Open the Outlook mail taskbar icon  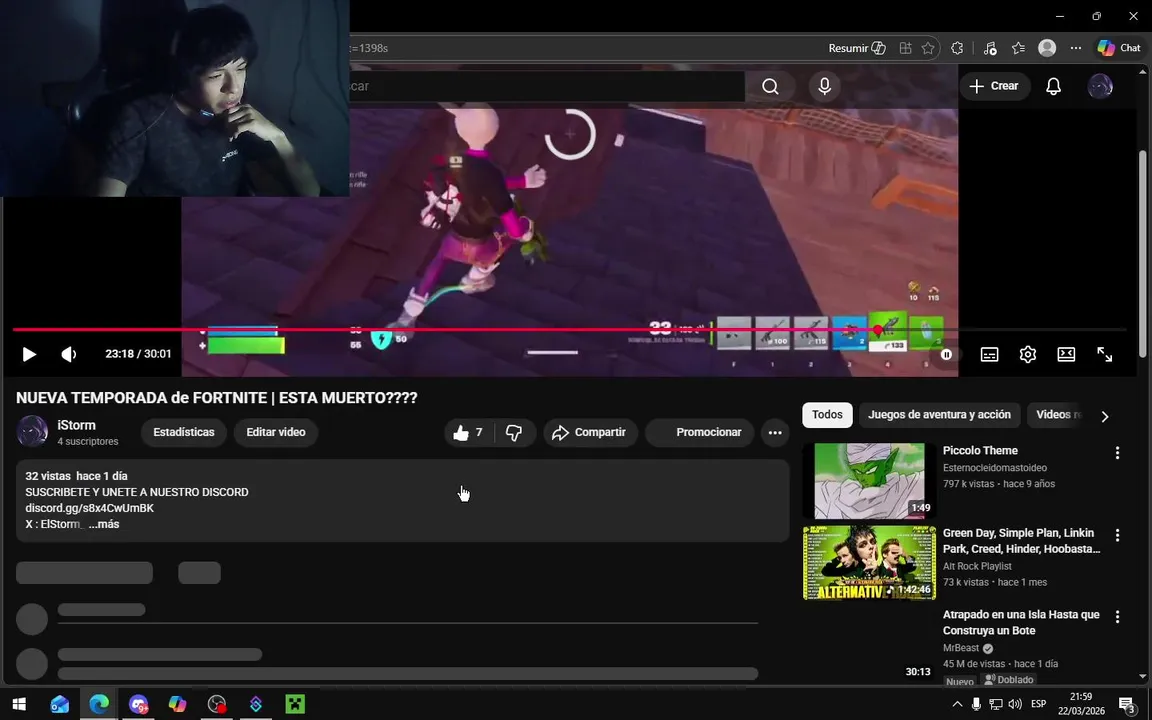coord(60,704)
